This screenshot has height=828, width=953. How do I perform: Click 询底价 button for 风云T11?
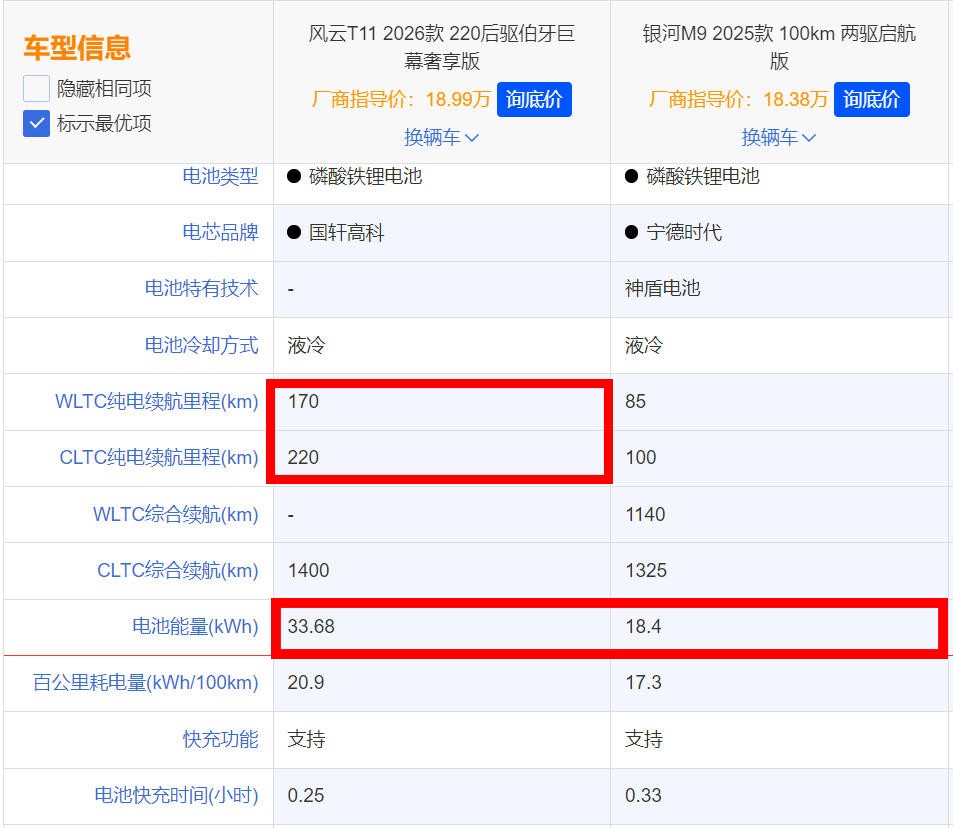[534, 99]
